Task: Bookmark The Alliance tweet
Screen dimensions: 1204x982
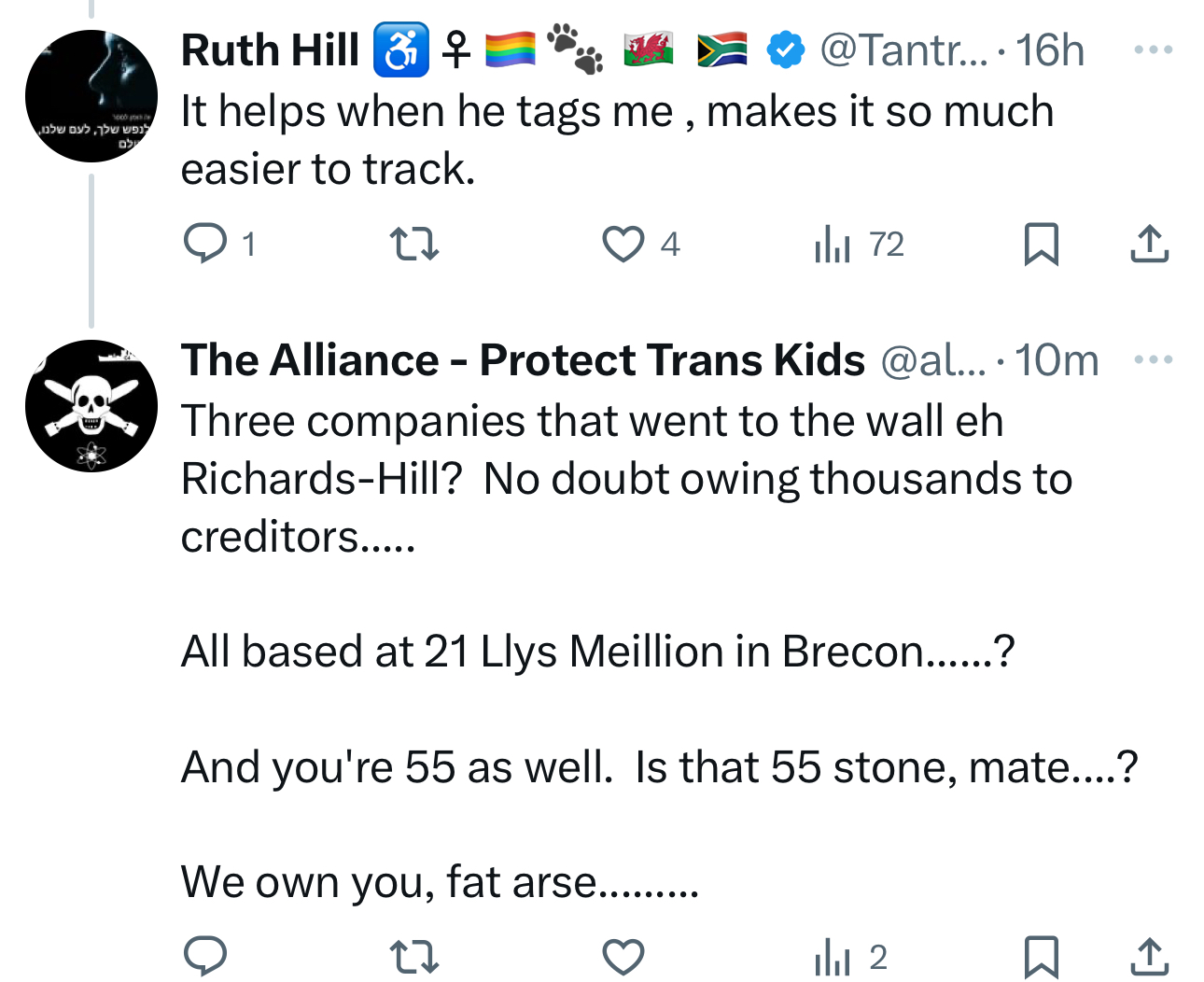Action: click(1041, 958)
